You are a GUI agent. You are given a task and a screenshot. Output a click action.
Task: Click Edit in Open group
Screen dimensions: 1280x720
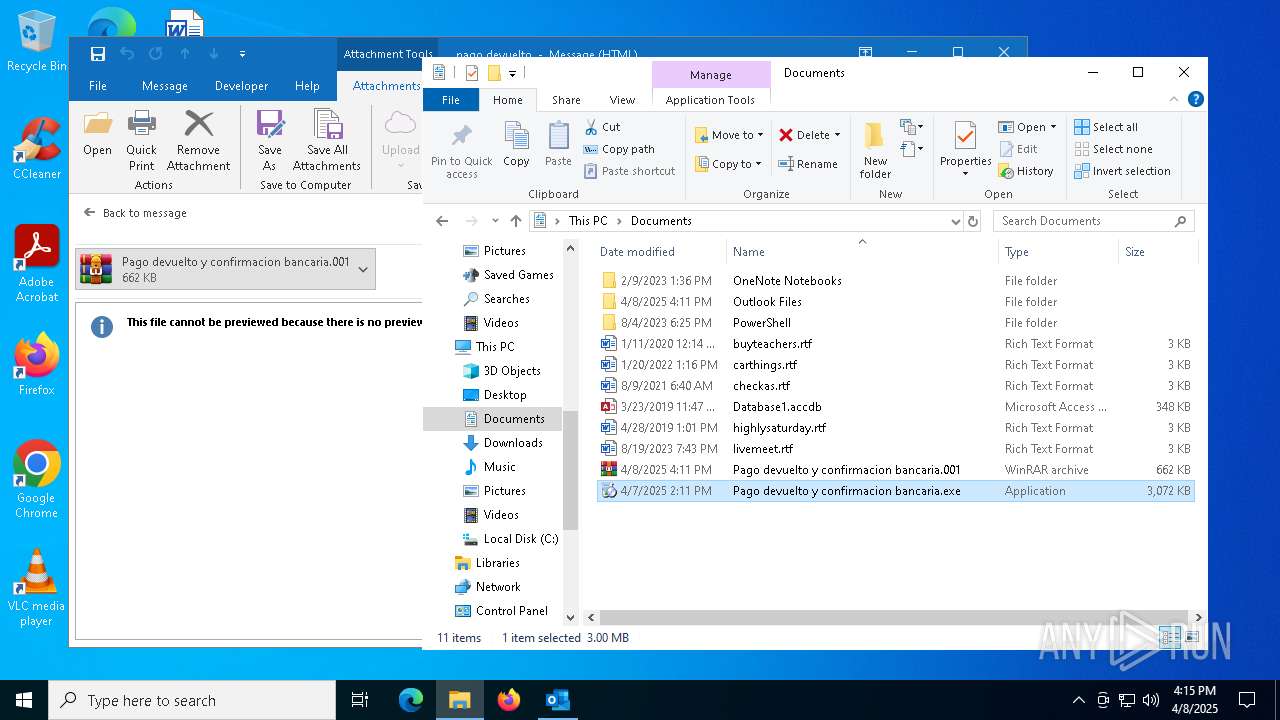pyautogui.click(x=1018, y=149)
